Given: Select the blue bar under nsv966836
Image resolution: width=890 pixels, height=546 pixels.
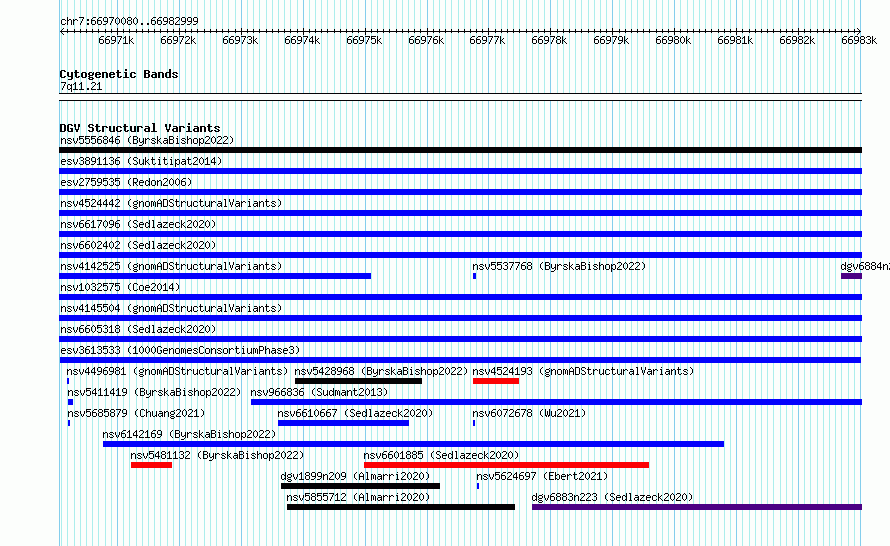Looking at the screenshot, I should click(x=556, y=402).
